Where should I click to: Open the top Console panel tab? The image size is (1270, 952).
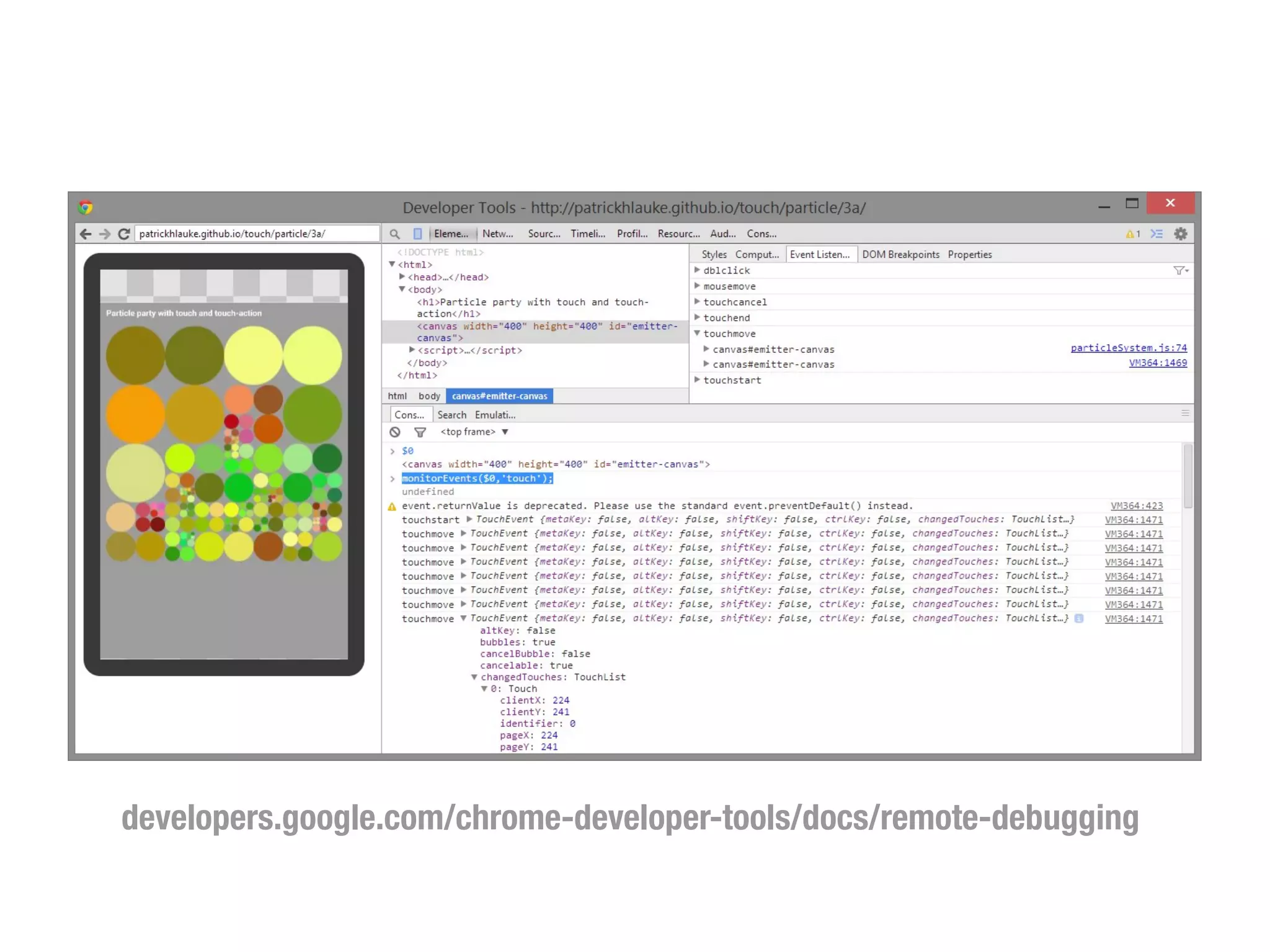(x=762, y=234)
